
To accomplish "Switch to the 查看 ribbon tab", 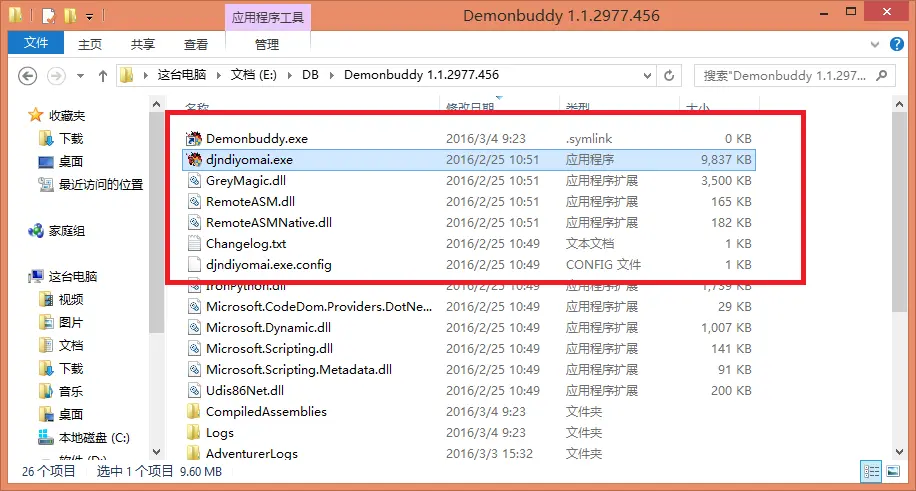I will (196, 44).
